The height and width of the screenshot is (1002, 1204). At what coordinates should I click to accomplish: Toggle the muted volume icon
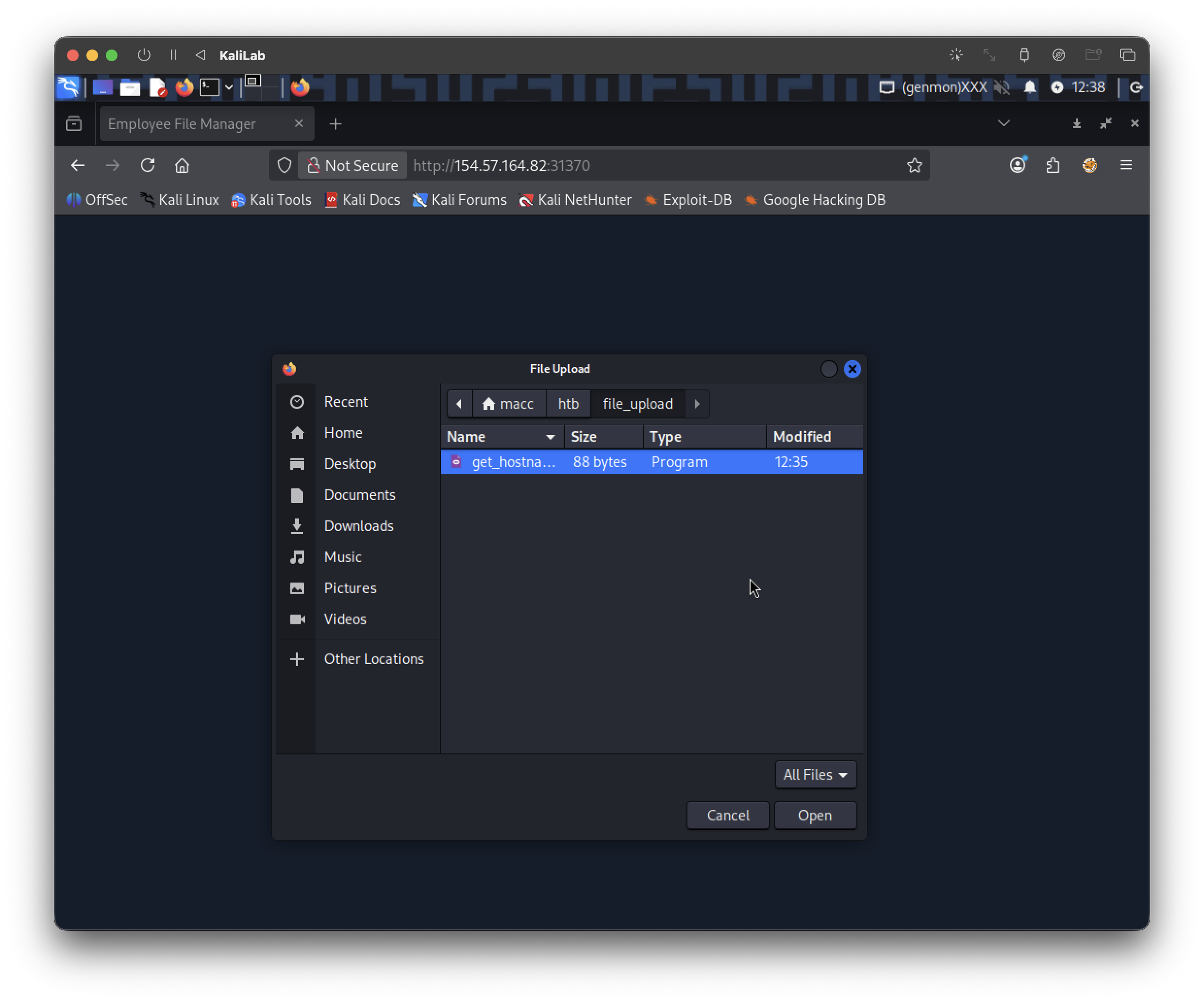click(1002, 87)
